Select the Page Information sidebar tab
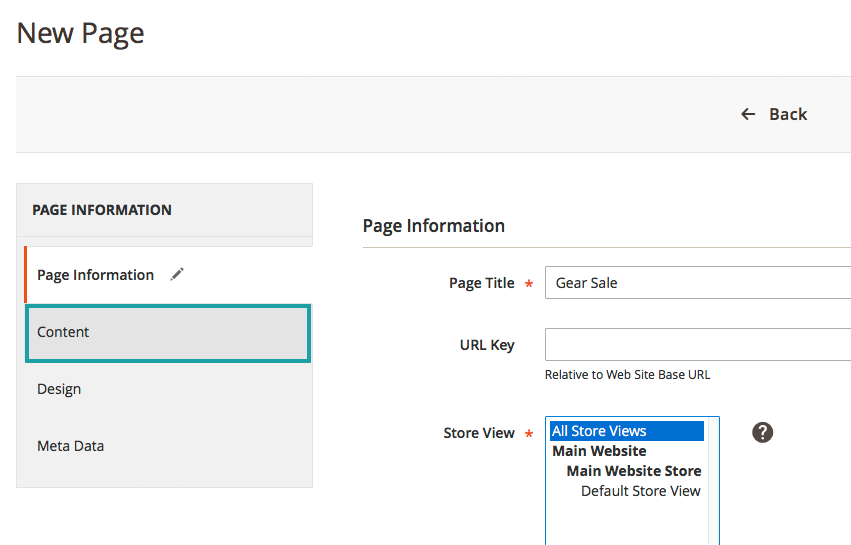Image resolution: width=851 pixels, height=545 pixels. pyautogui.click(x=168, y=275)
